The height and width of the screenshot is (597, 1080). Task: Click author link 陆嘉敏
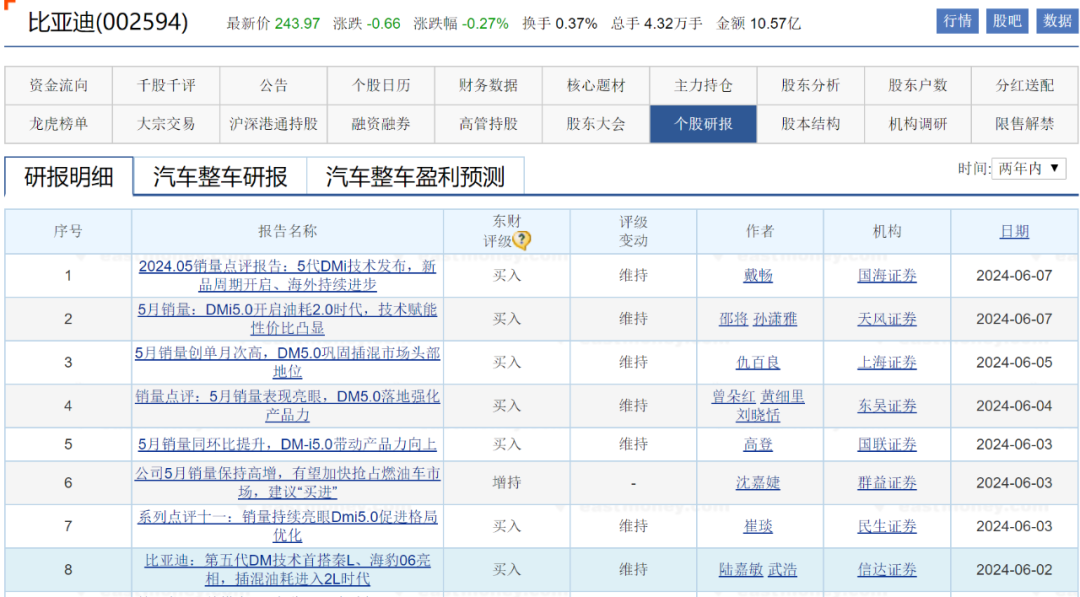741,569
